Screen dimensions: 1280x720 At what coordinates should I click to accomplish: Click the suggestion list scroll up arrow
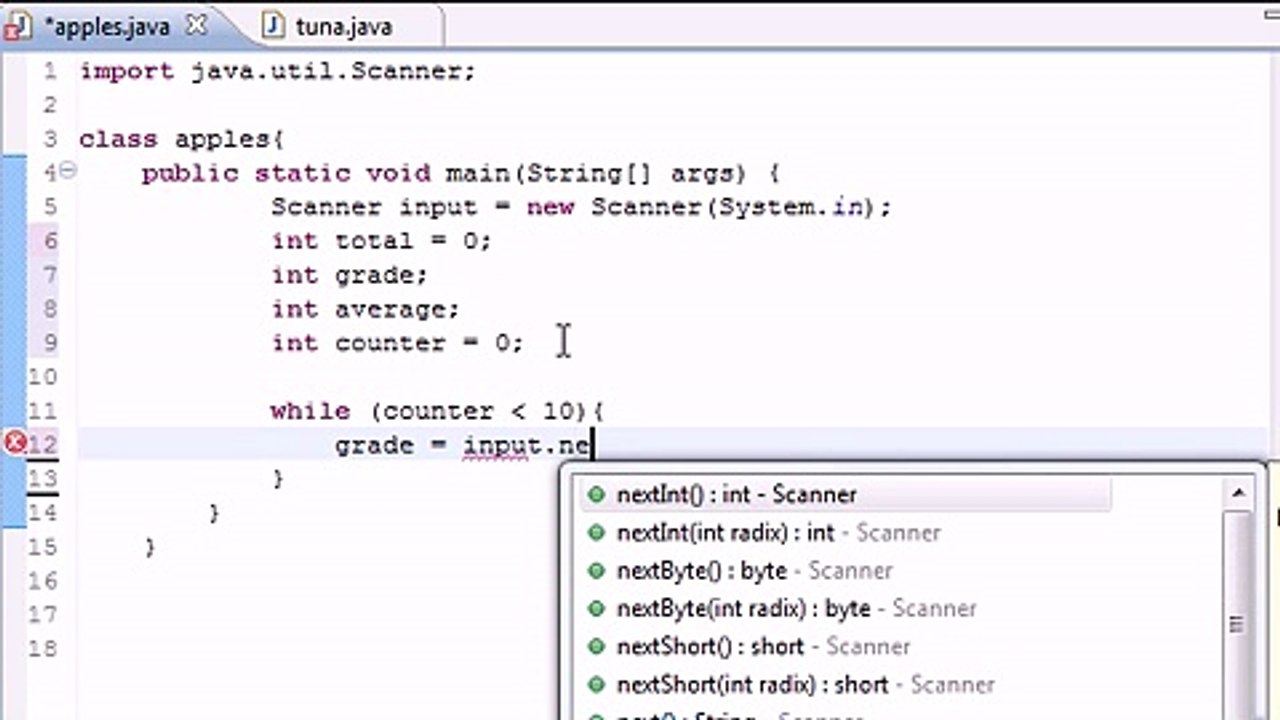[1238, 493]
